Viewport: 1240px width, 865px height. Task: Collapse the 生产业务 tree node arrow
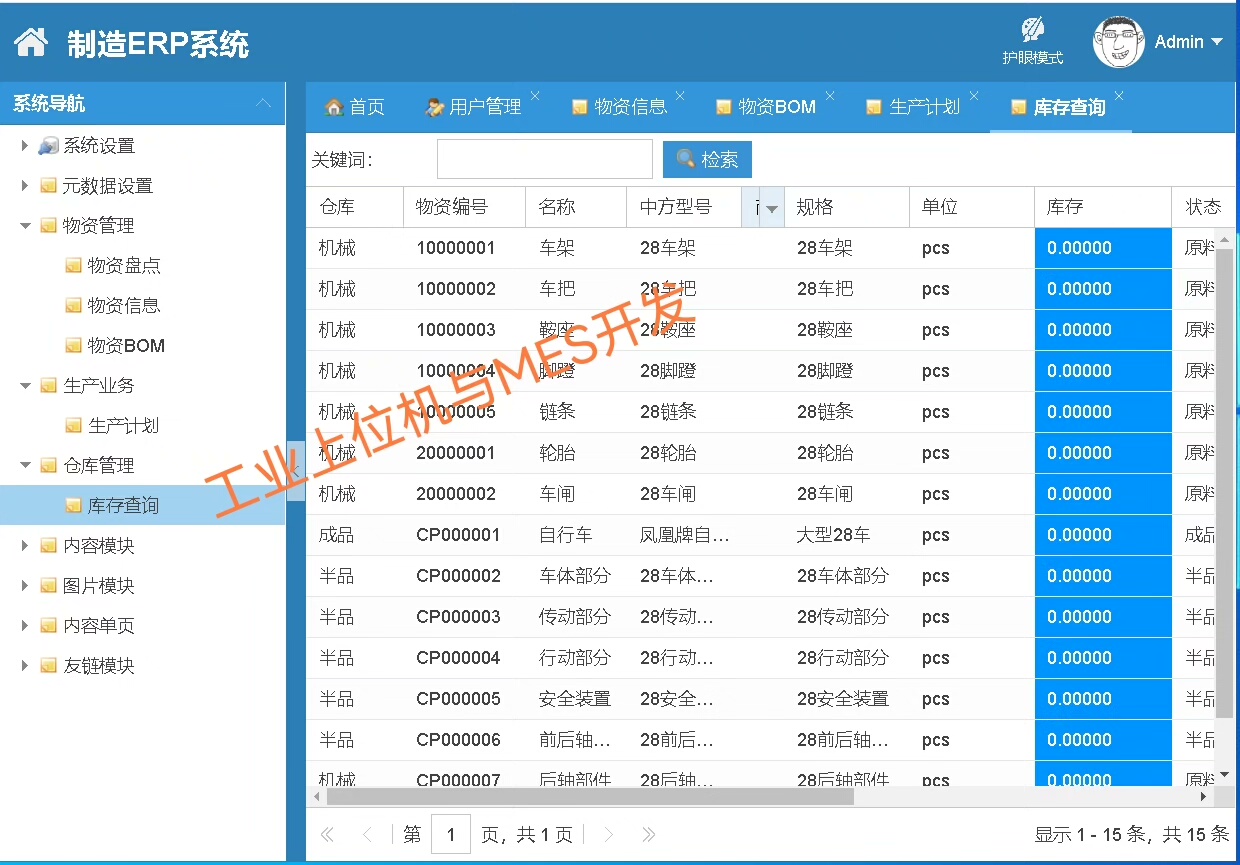coord(25,386)
